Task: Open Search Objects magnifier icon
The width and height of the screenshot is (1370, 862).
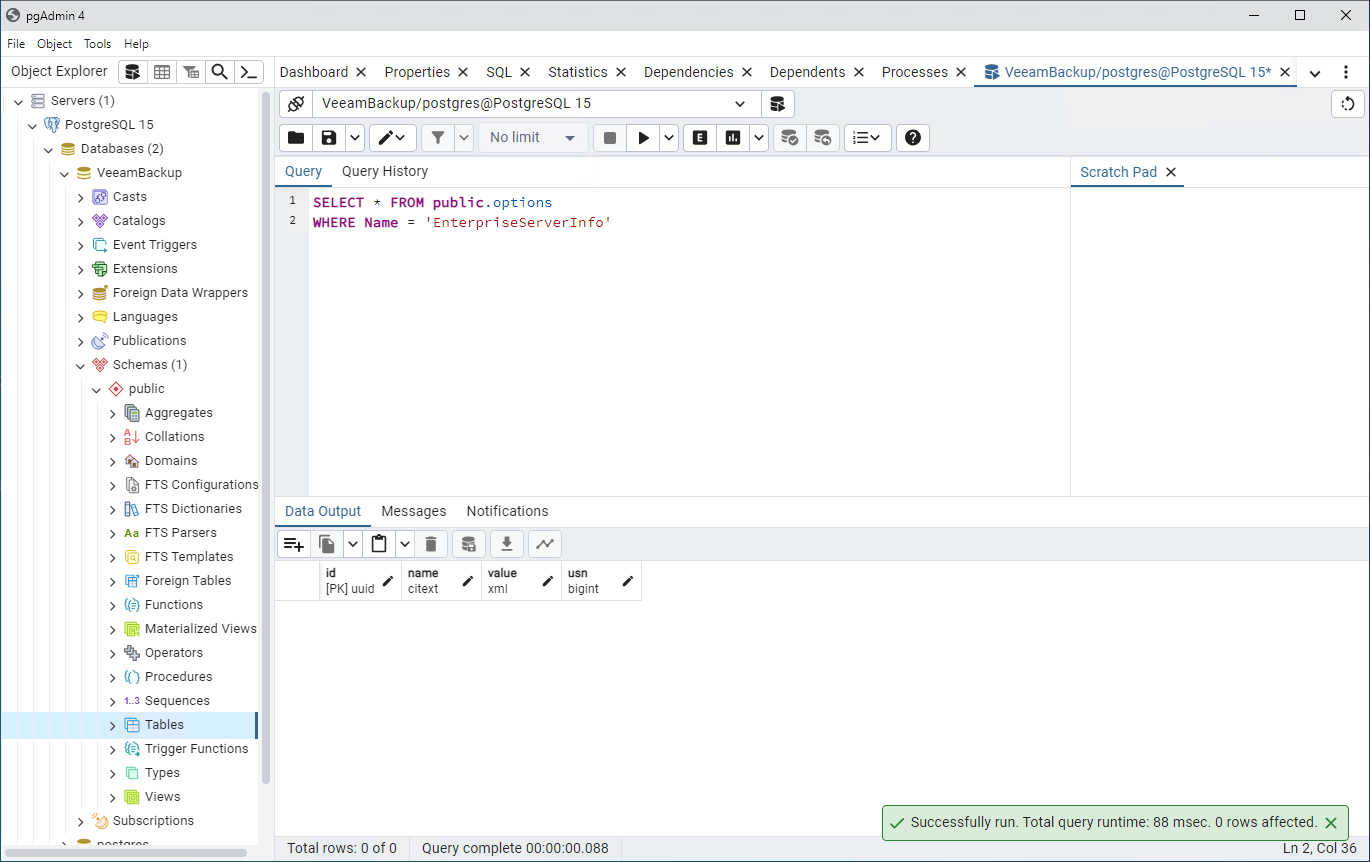Action: coord(219,72)
